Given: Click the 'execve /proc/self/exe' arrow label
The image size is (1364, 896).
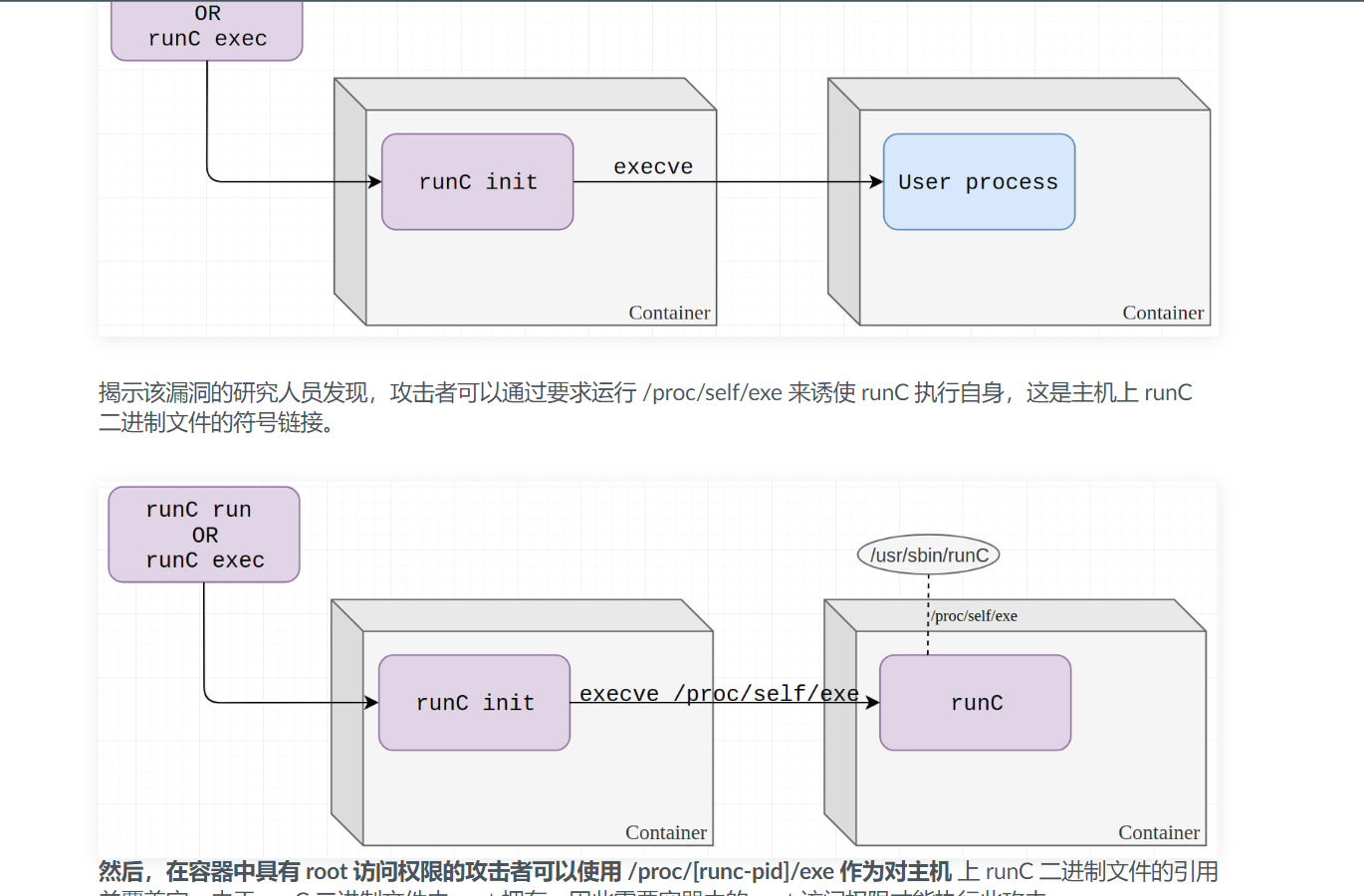Looking at the screenshot, I should [719, 693].
